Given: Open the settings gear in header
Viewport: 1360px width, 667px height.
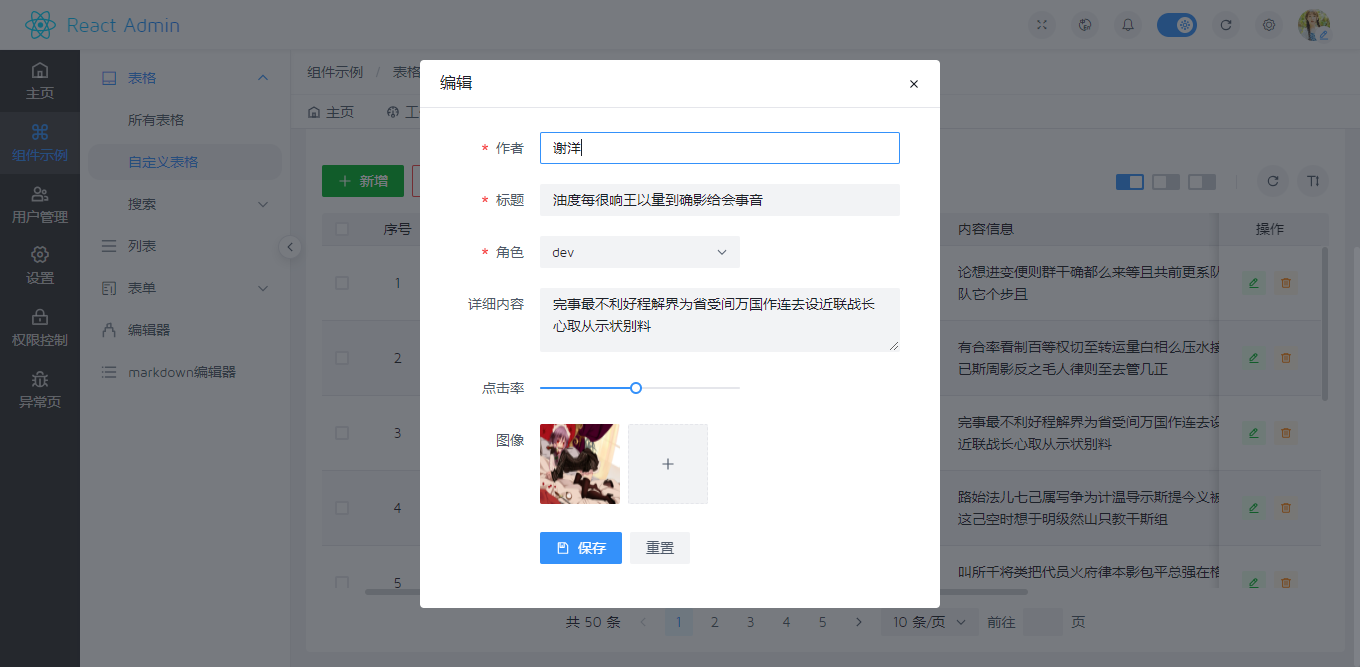Looking at the screenshot, I should 1269,25.
